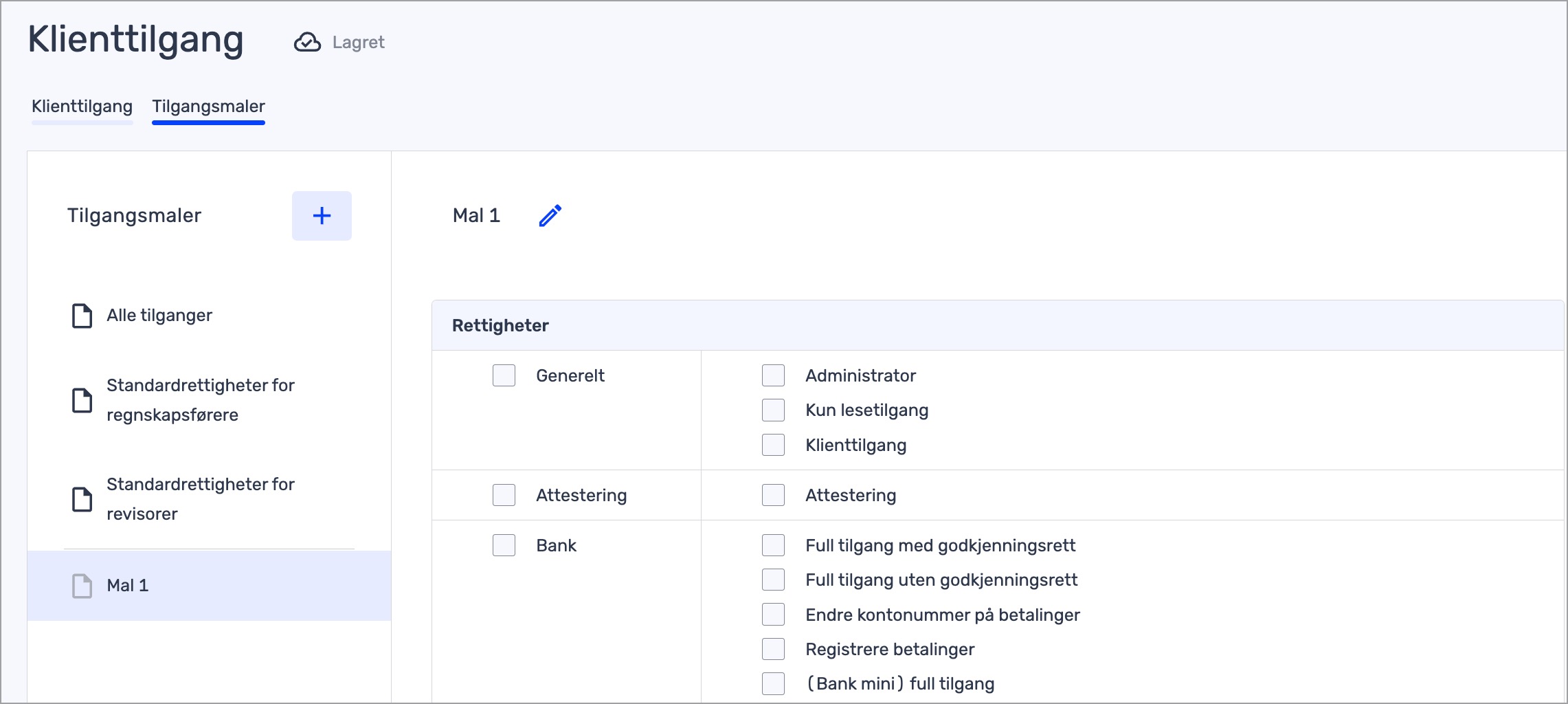Click the Klienttilgang page title
The width and height of the screenshot is (1568, 704).
click(135, 40)
